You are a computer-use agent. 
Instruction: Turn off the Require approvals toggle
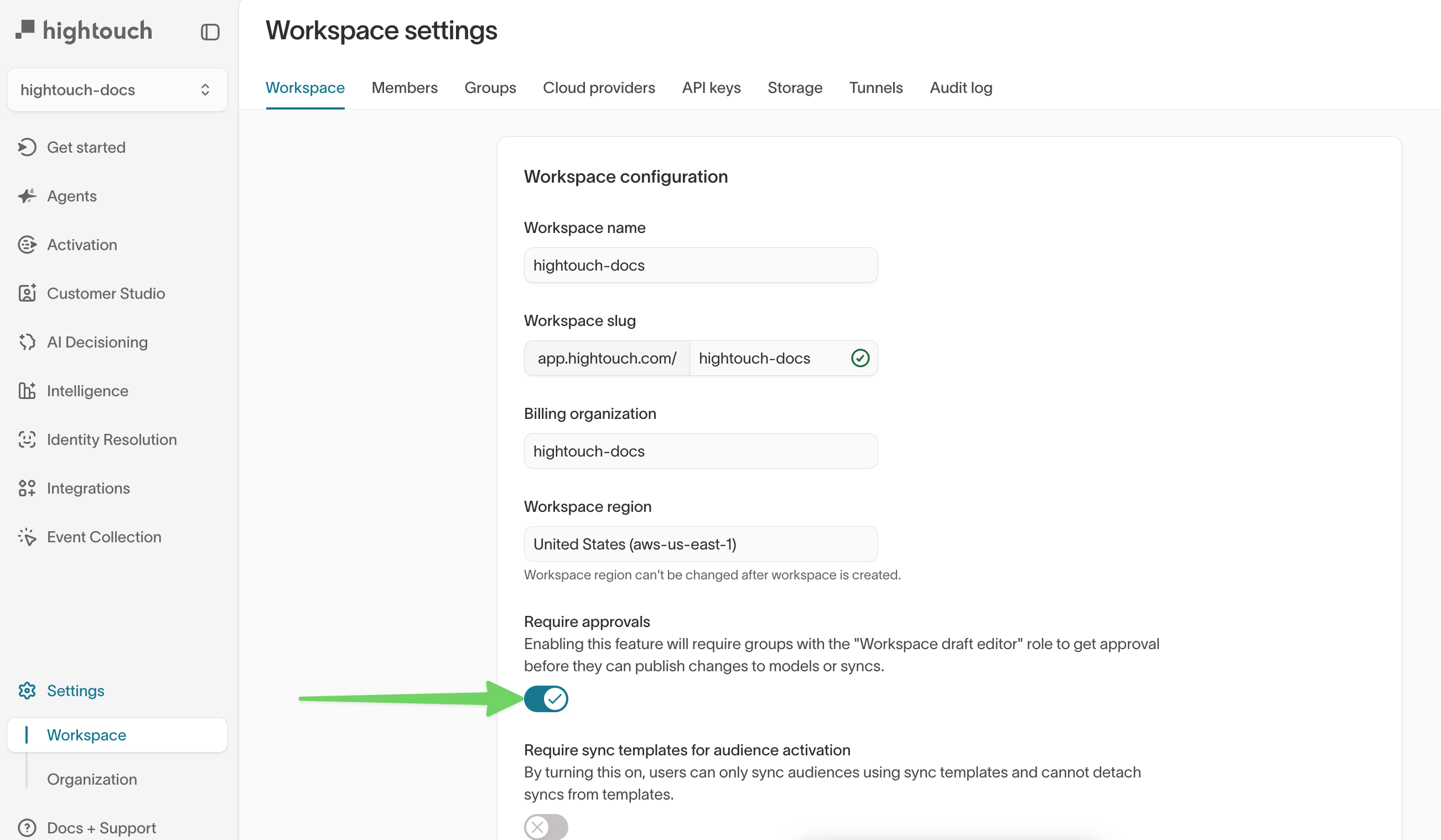[546, 698]
